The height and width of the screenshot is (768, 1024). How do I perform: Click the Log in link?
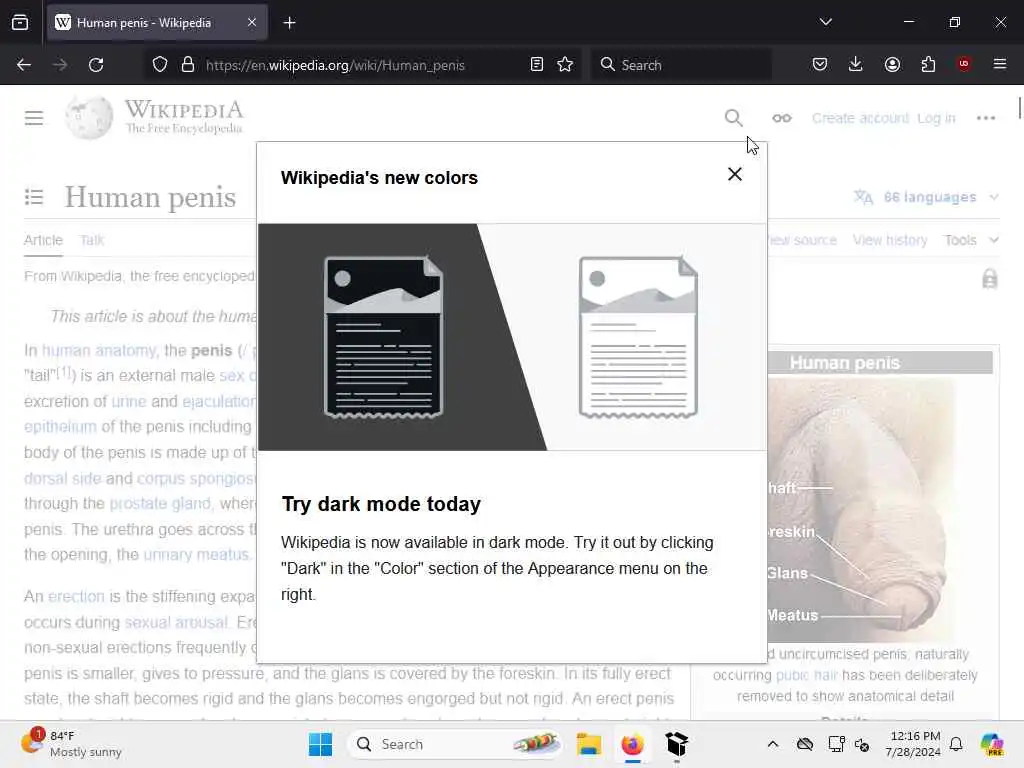tap(936, 118)
